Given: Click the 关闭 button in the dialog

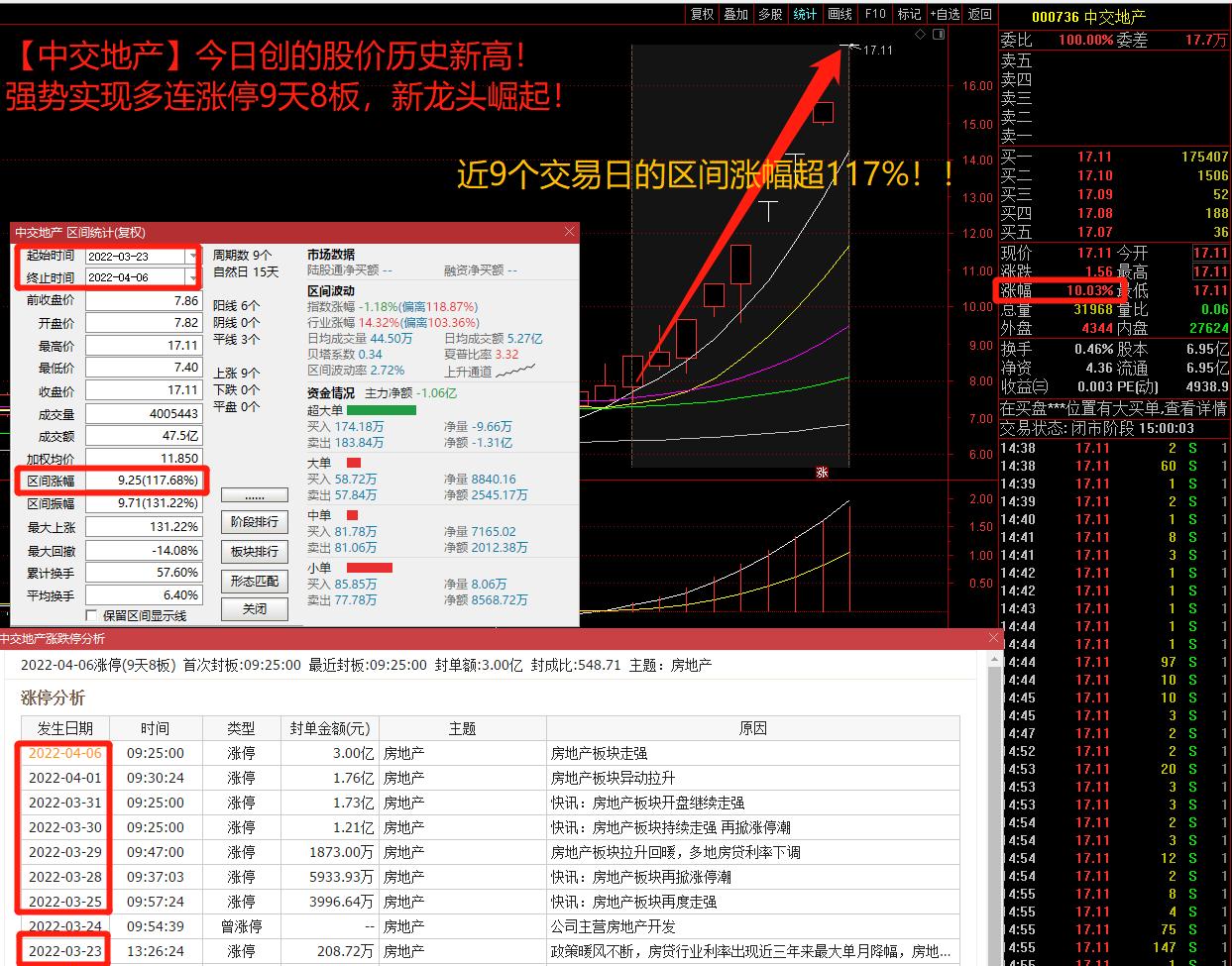Looking at the screenshot, I should tap(255, 609).
